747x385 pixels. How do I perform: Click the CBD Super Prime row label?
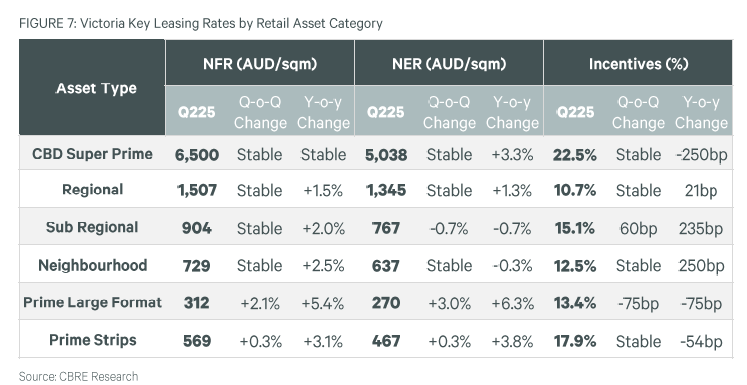coord(92,154)
